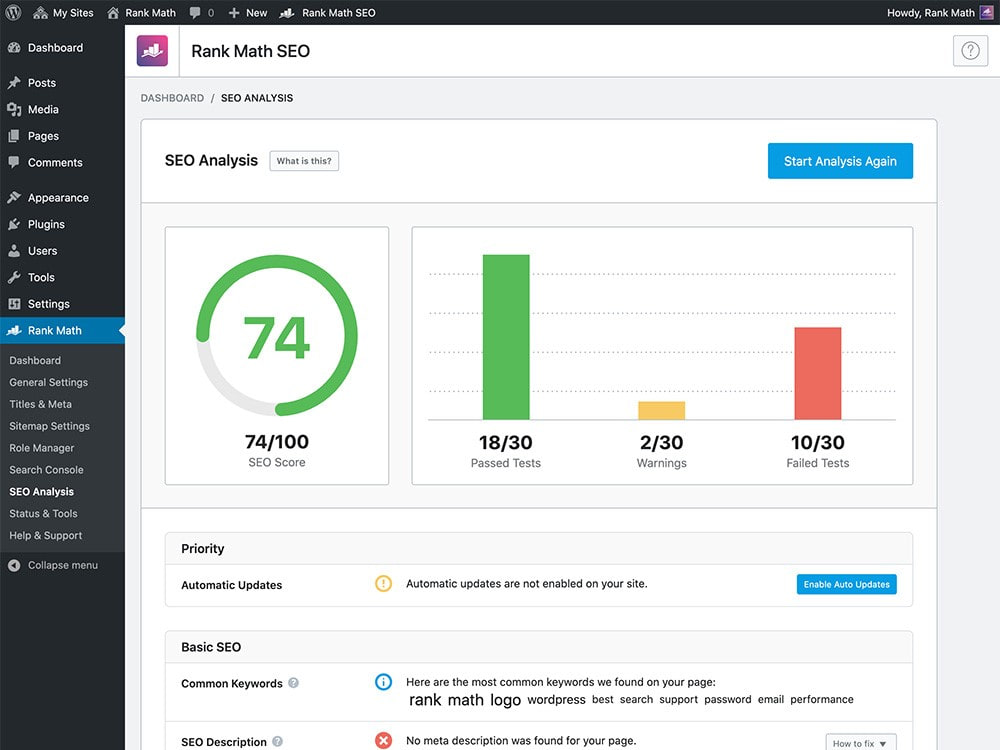Open General Settings submenu item
The height and width of the screenshot is (750, 1000).
coord(48,382)
